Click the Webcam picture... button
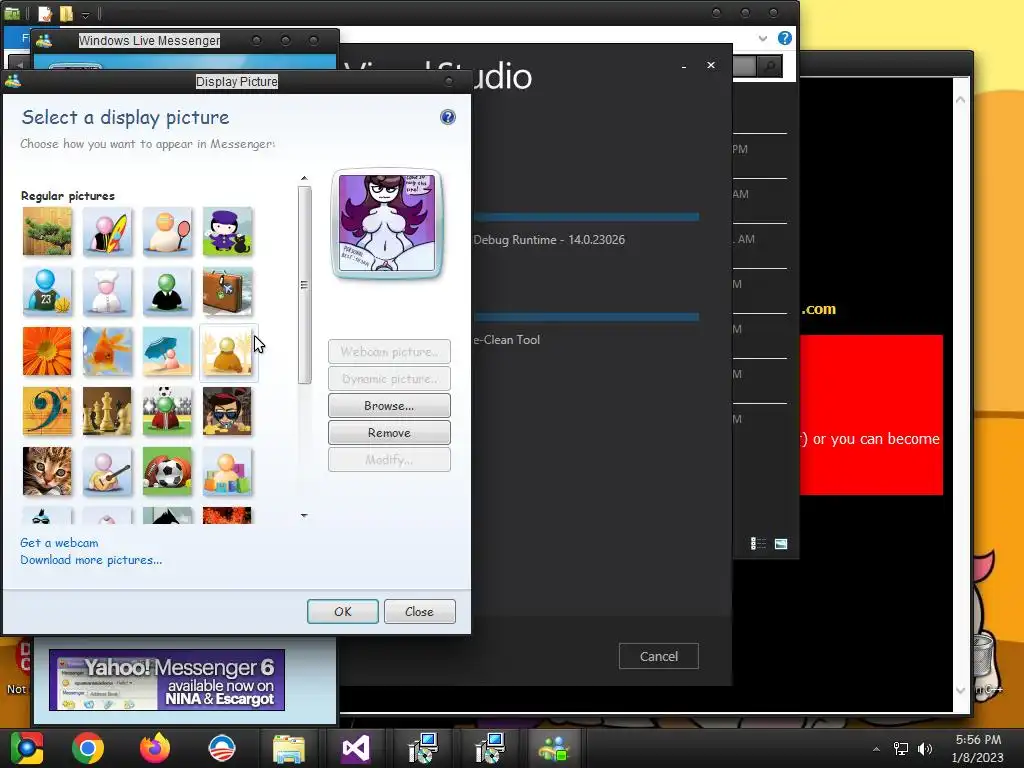 pyautogui.click(x=389, y=351)
